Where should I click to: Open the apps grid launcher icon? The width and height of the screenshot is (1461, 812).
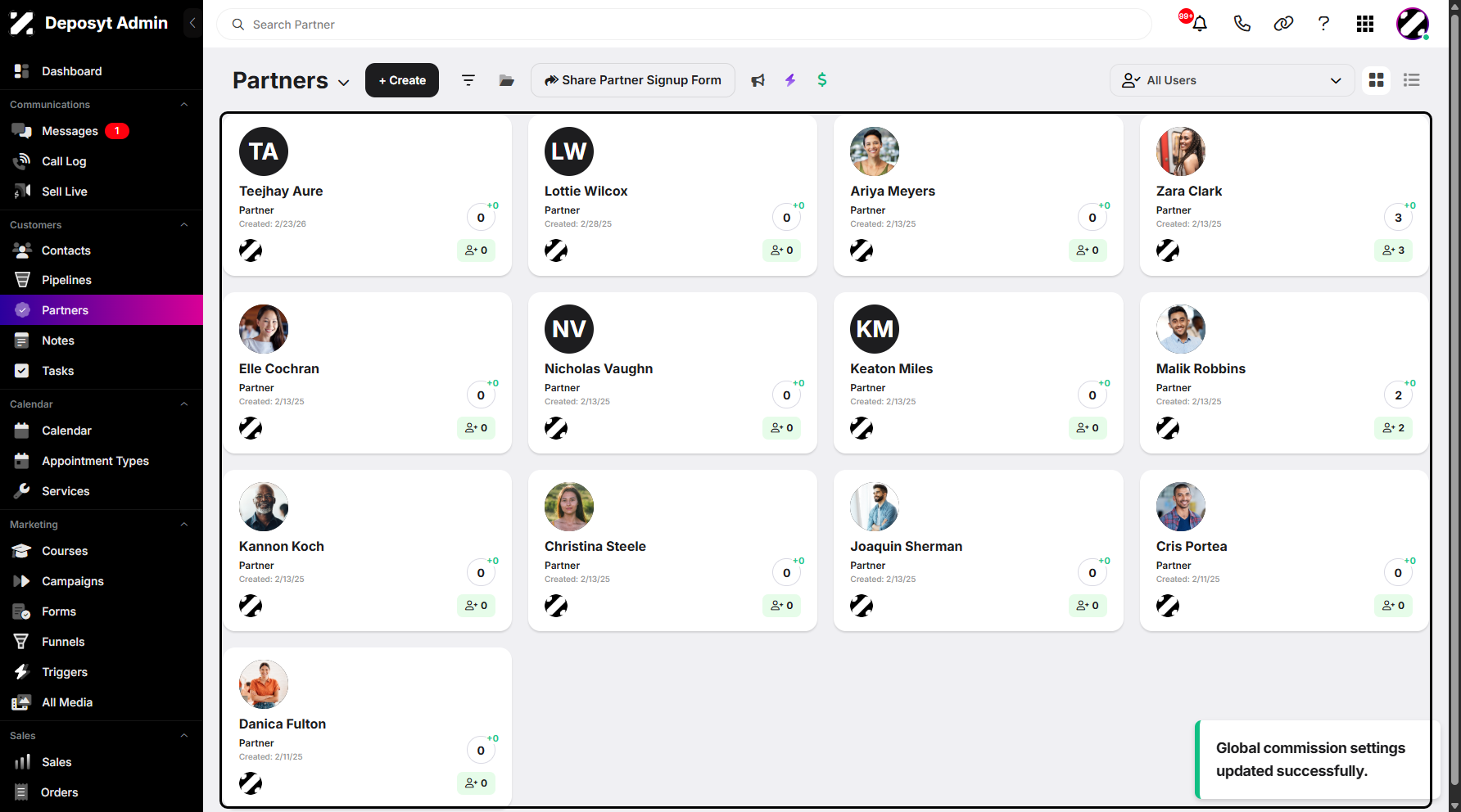(x=1365, y=24)
